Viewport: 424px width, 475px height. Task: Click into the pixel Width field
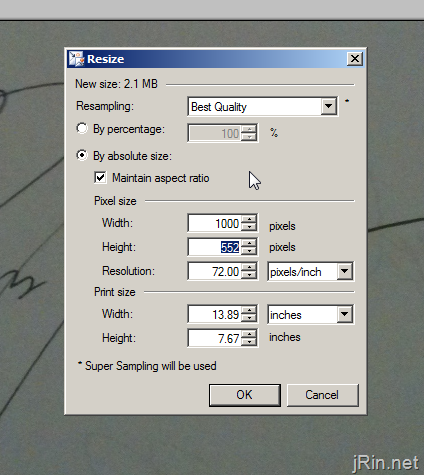tap(215, 223)
